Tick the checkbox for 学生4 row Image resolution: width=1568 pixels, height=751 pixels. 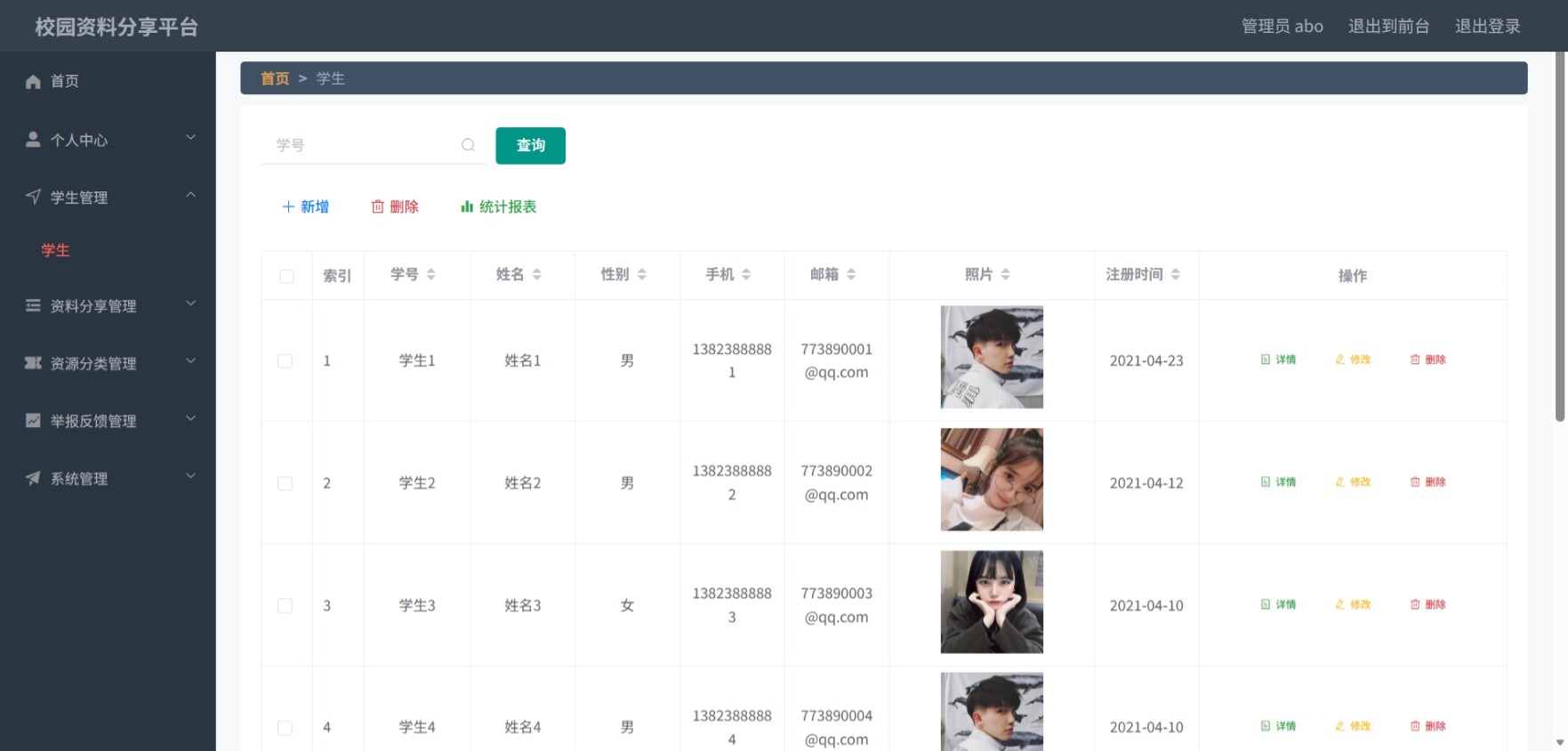[285, 728]
